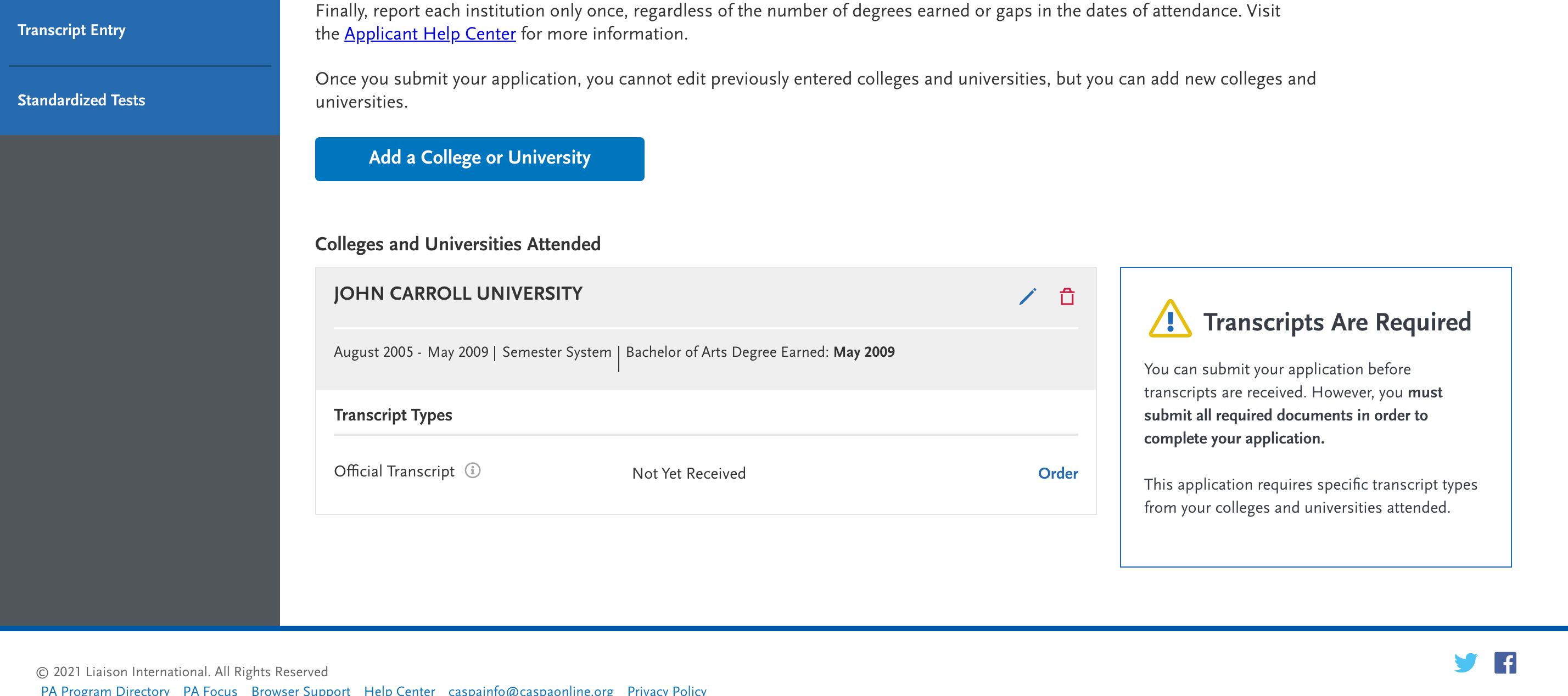Open Help Center footer link

pos(399,690)
